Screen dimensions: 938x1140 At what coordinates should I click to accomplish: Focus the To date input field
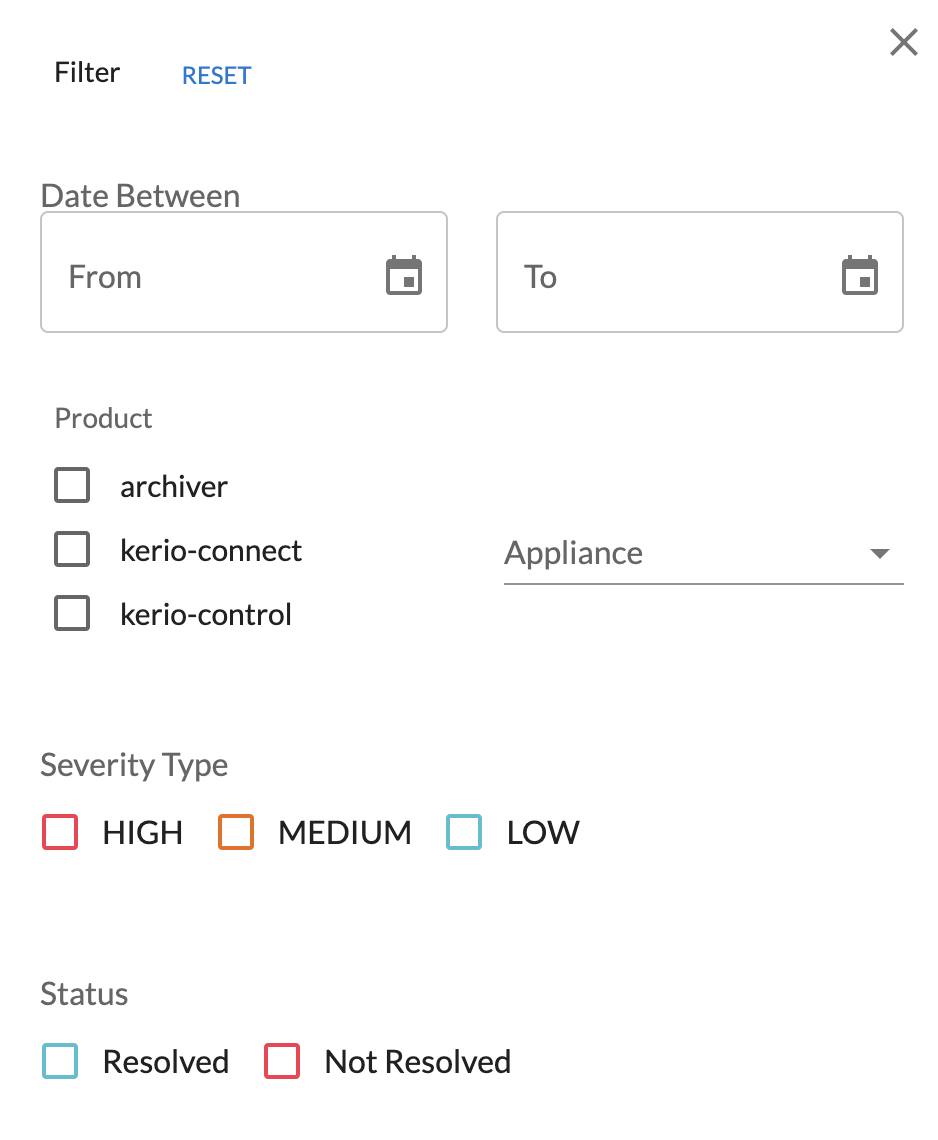point(700,272)
